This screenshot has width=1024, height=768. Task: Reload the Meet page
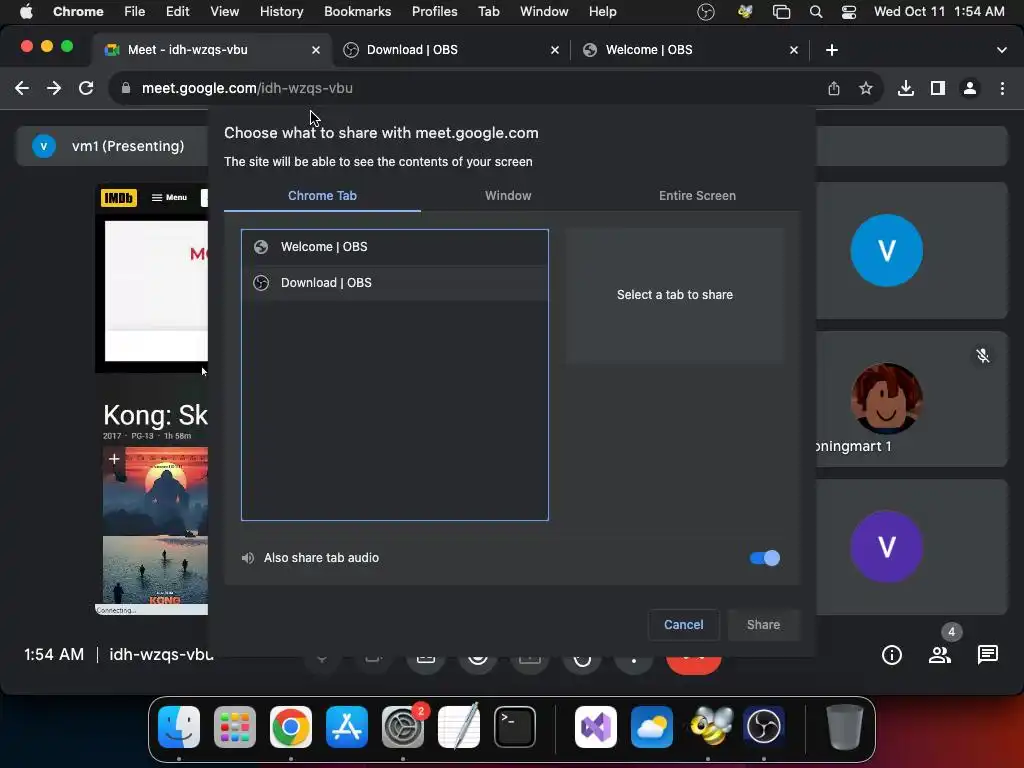(x=86, y=88)
